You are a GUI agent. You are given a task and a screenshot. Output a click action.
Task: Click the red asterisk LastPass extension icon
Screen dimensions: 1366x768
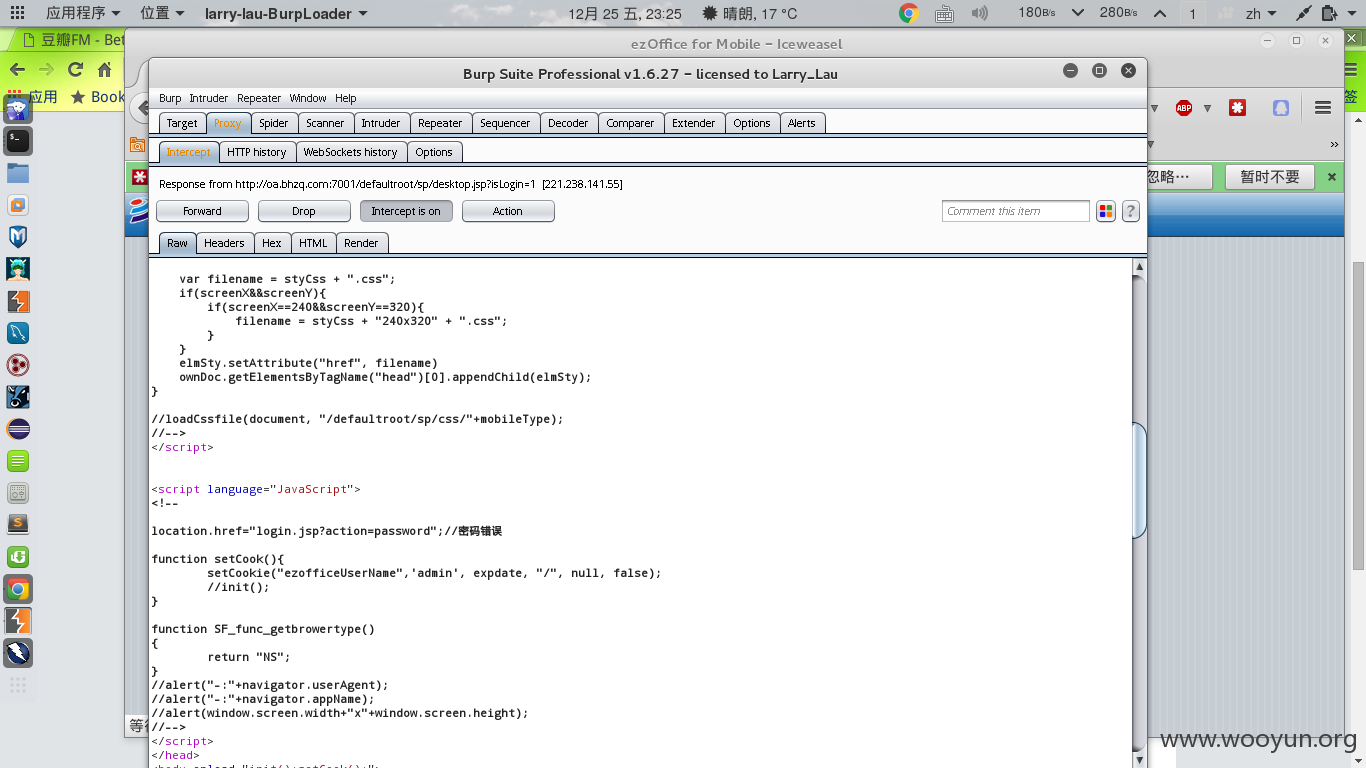coord(1237,108)
